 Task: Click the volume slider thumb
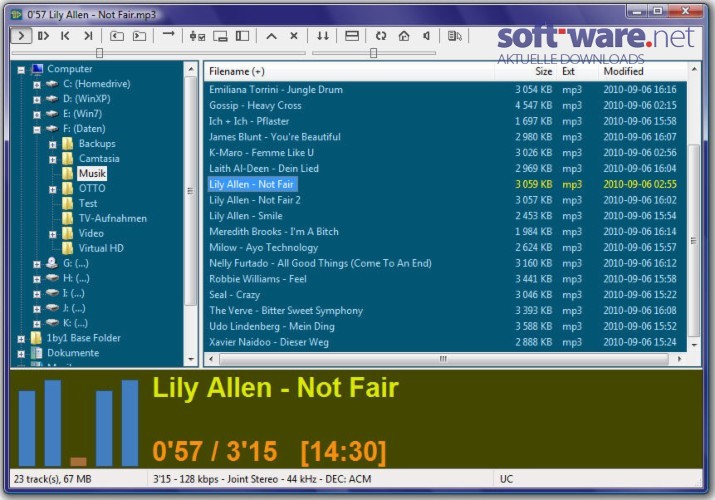point(373,53)
